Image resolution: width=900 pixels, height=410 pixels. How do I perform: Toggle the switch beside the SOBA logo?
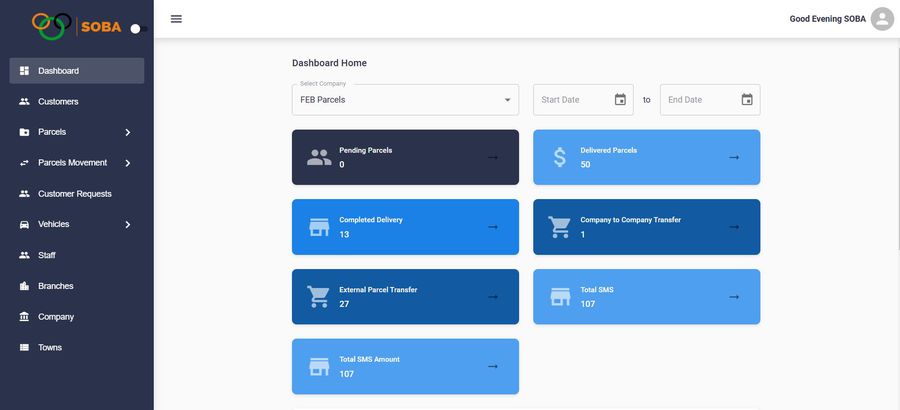139,29
